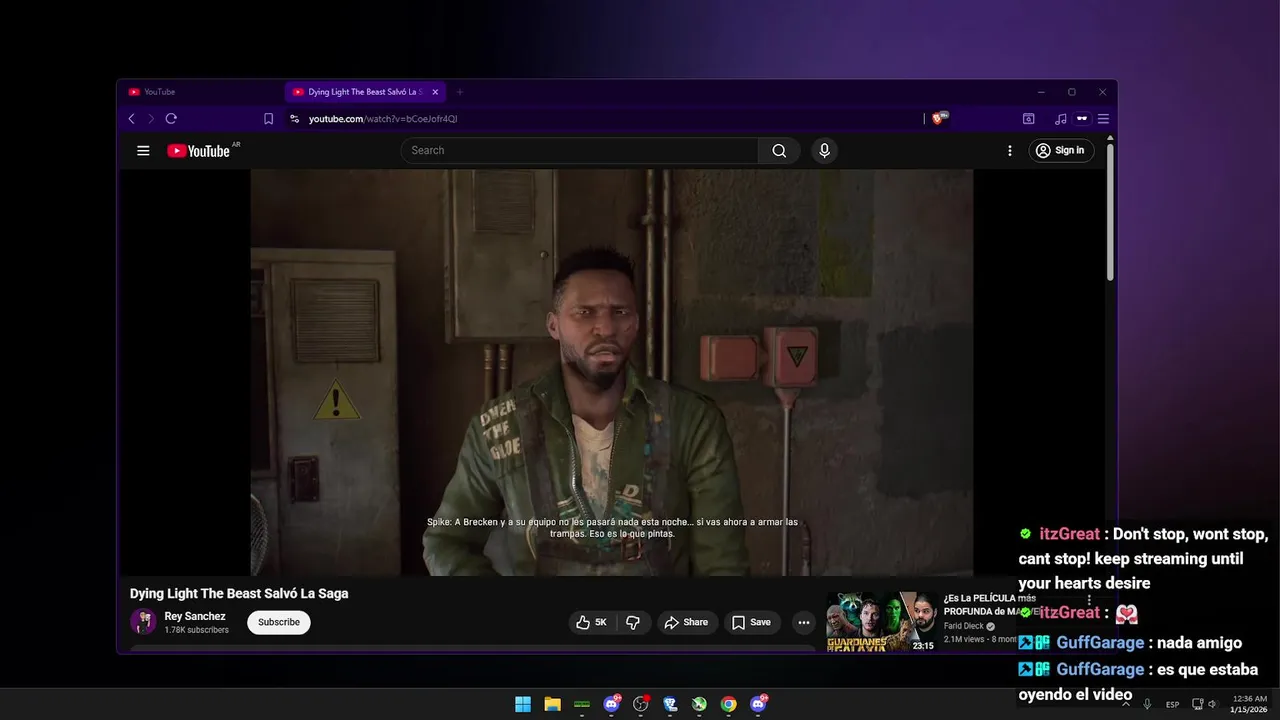Bookmark this page in address bar
The height and width of the screenshot is (720, 1280).
pos(268,119)
